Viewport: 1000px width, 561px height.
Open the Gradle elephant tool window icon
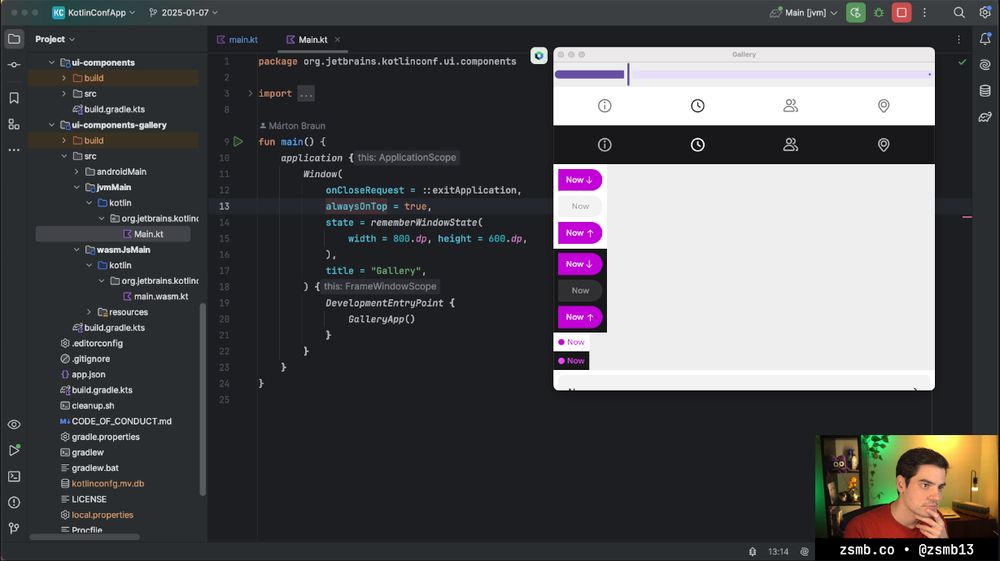coord(985,117)
